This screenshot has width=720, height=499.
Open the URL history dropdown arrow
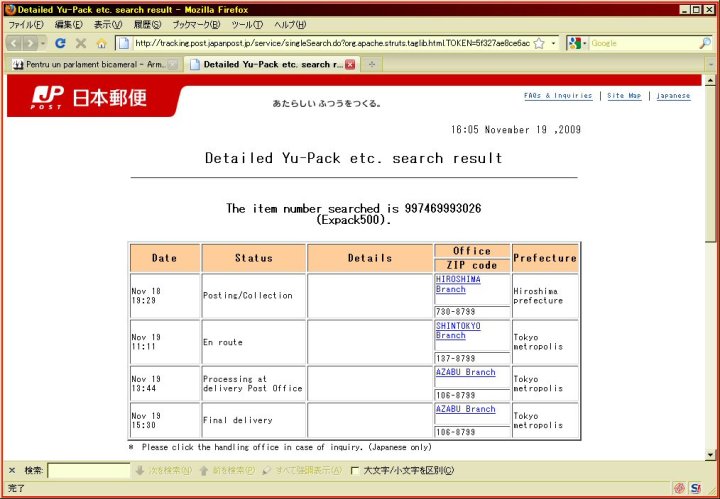point(553,43)
